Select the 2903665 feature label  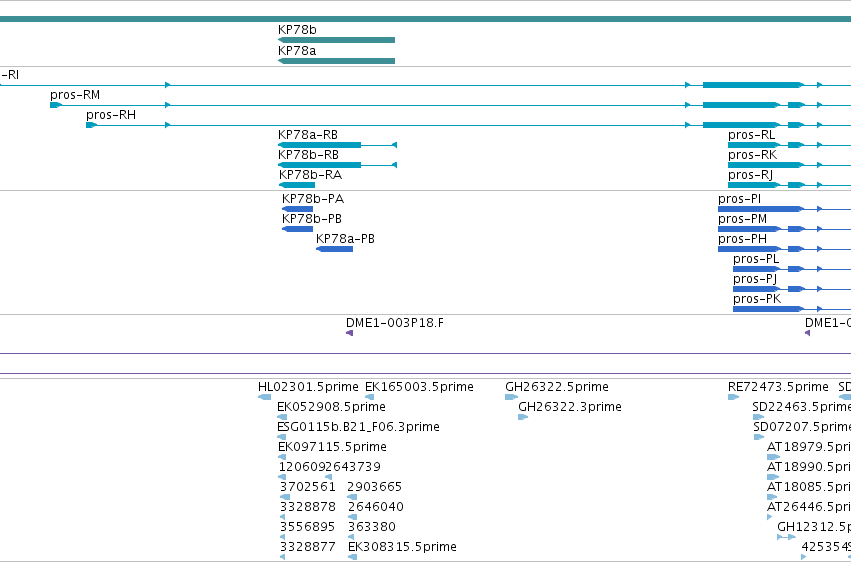click(374, 487)
